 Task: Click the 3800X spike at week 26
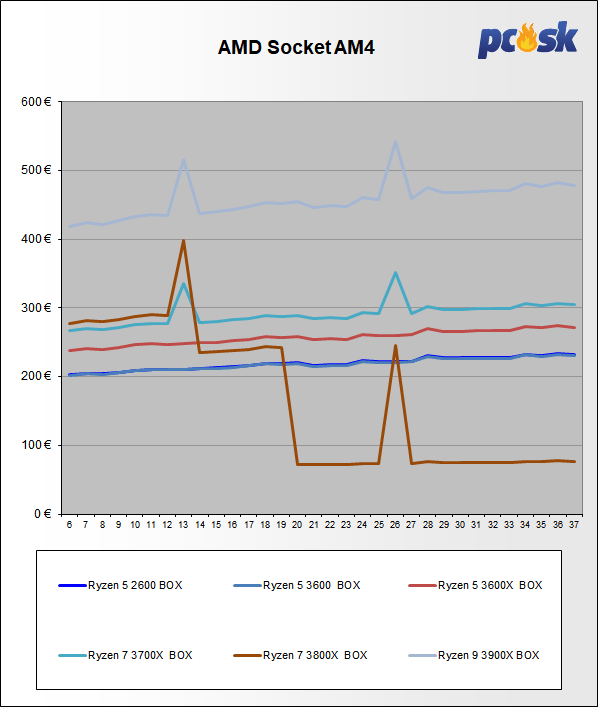[x=395, y=346]
